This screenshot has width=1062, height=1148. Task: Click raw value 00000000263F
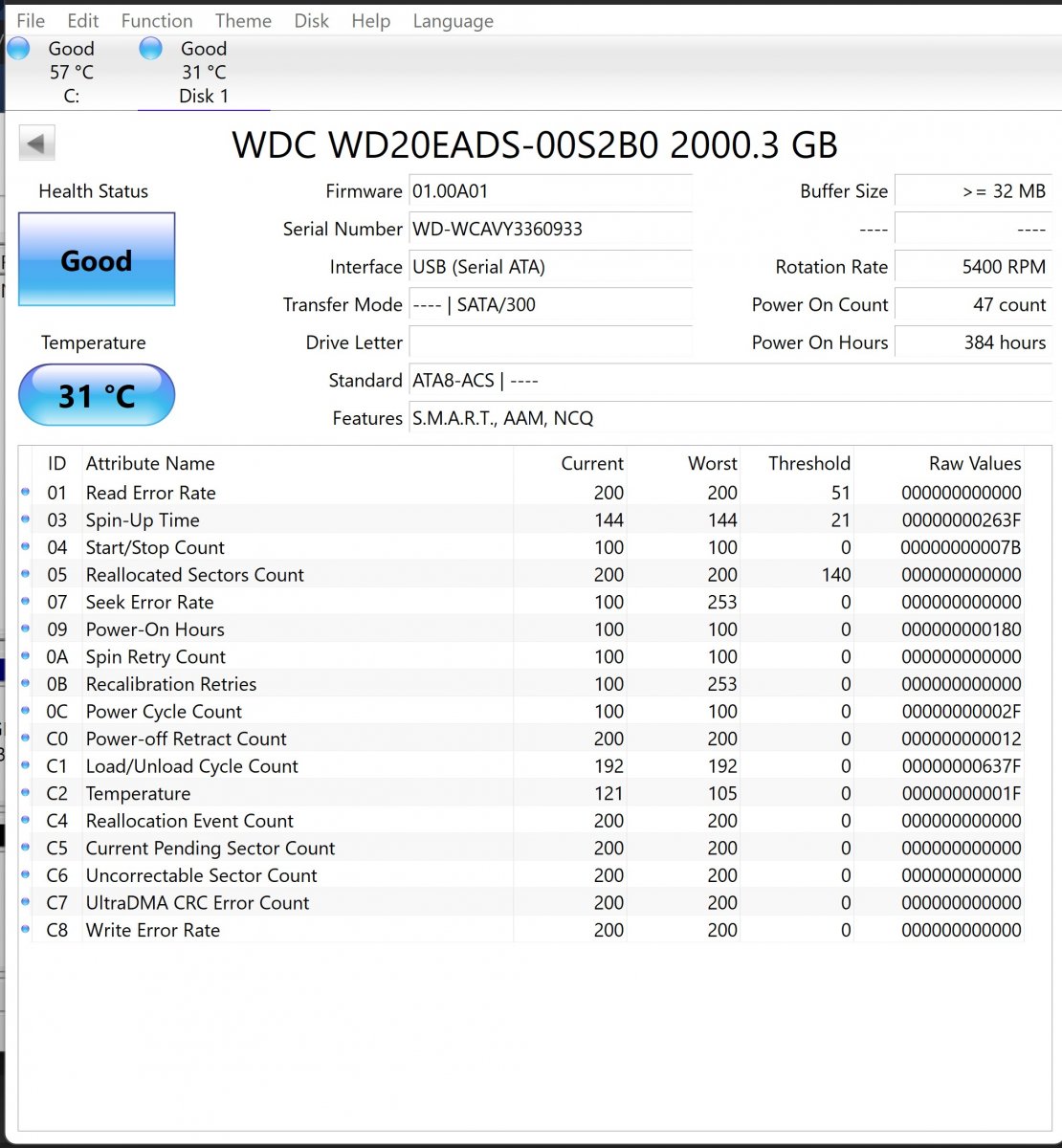coord(962,520)
